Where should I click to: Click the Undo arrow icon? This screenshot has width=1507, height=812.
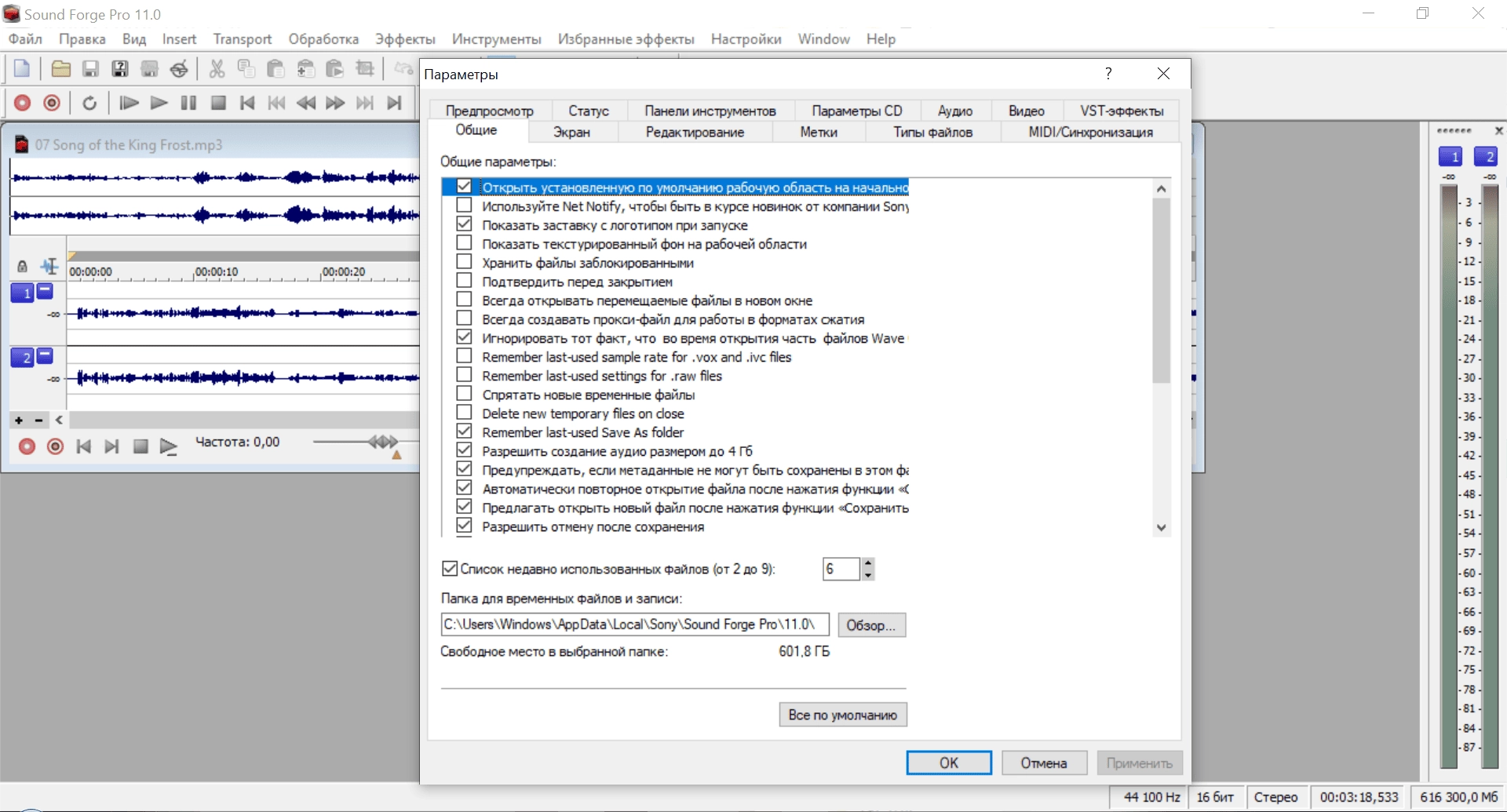(403, 69)
